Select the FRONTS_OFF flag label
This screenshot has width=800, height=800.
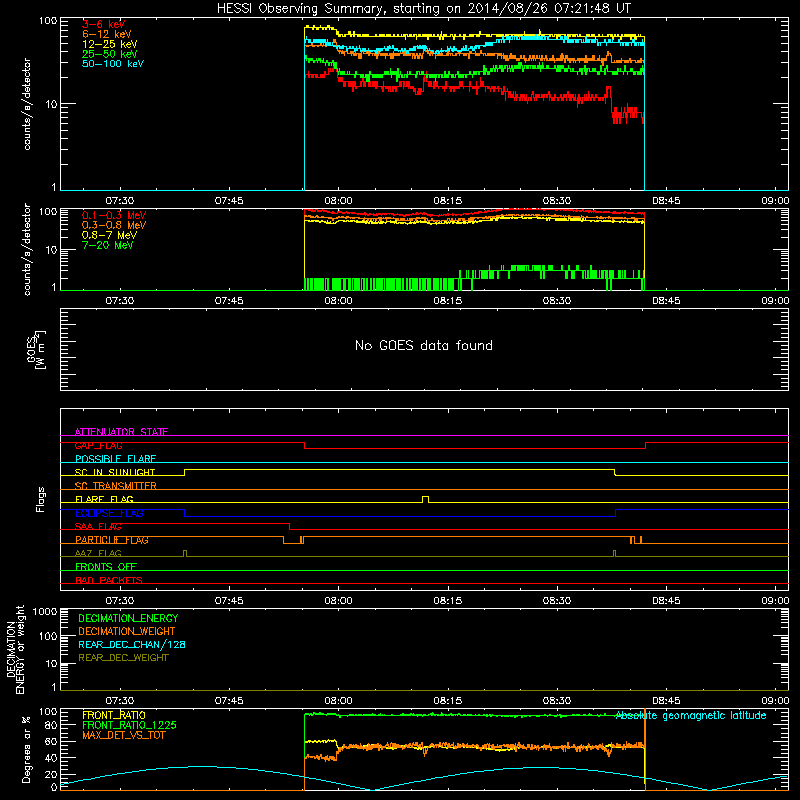click(x=106, y=567)
